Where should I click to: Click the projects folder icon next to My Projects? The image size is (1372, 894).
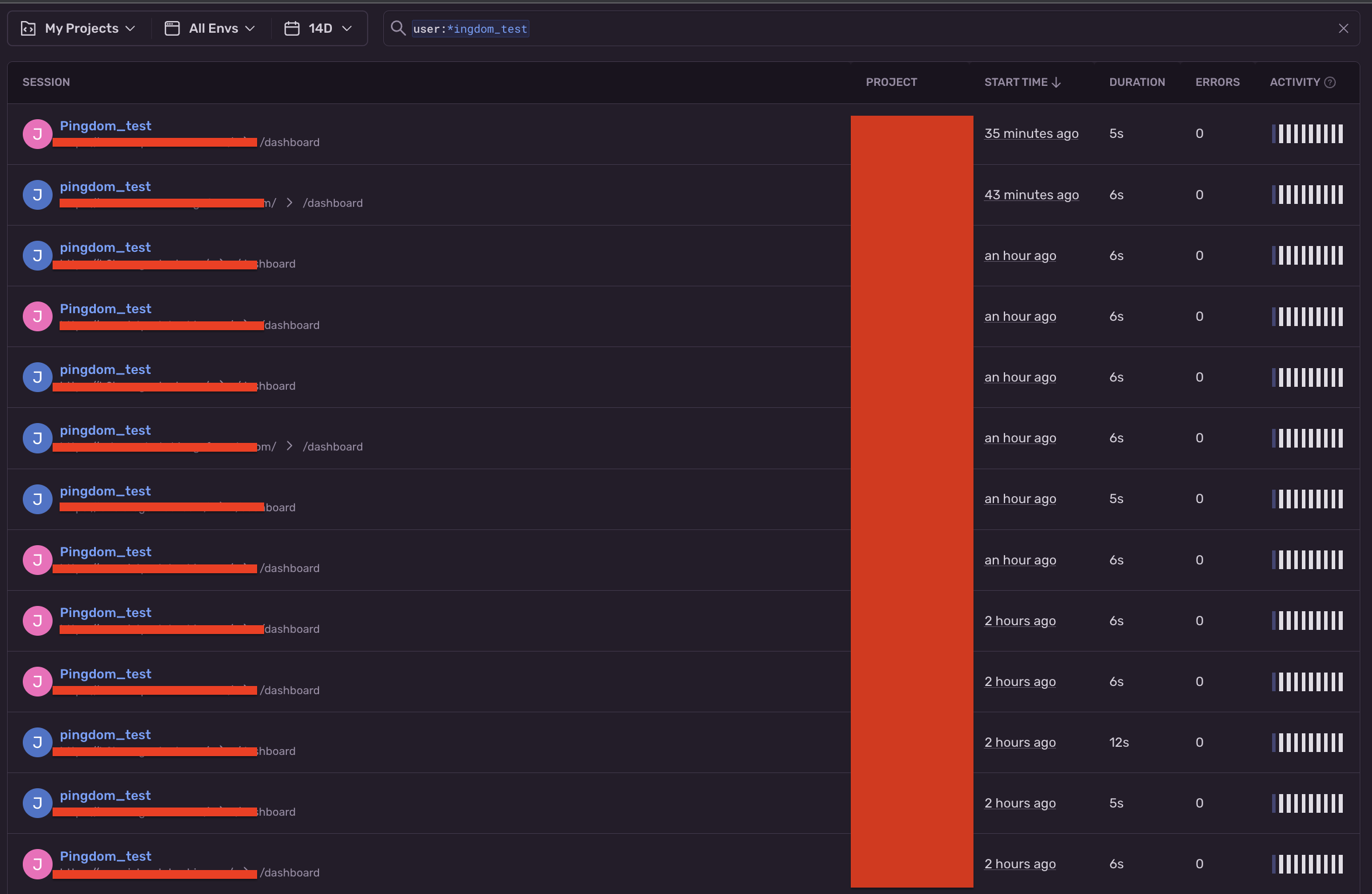[28, 27]
